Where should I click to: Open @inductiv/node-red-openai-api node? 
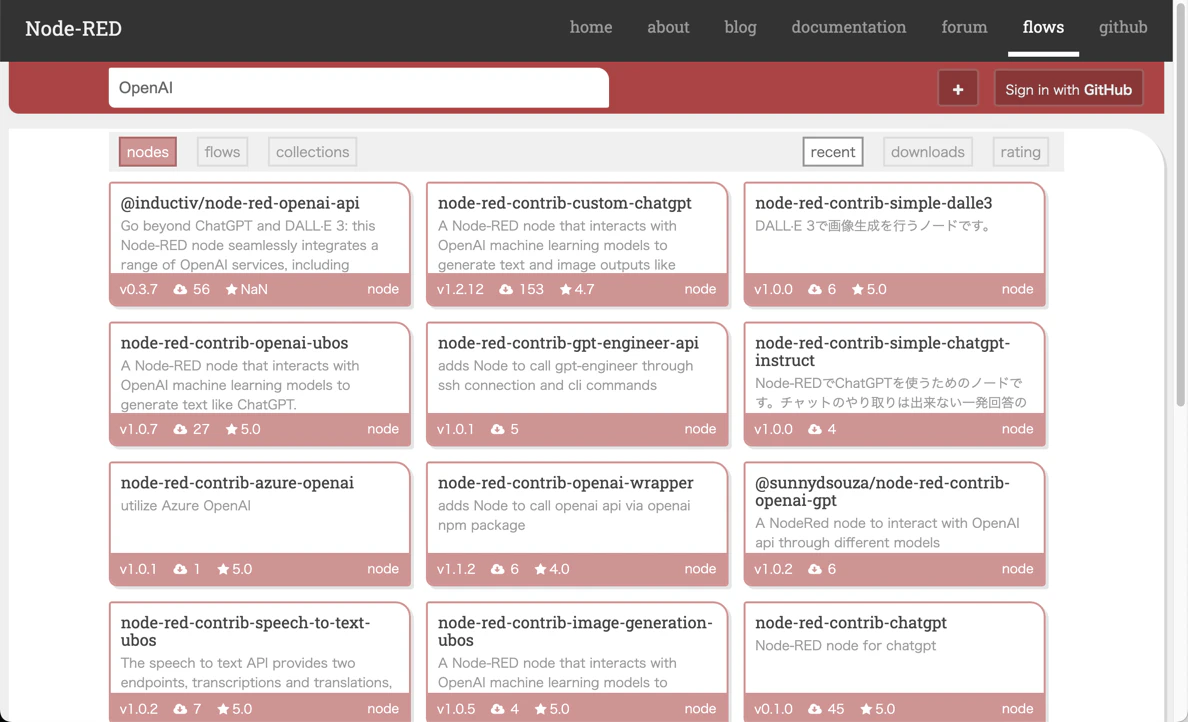(240, 203)
